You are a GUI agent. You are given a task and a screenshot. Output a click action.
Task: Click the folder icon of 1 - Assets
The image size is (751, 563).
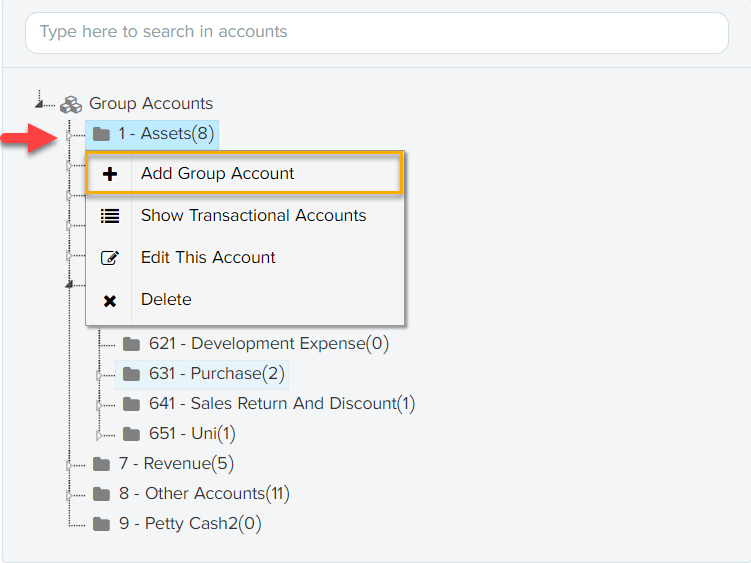point(101,134)
